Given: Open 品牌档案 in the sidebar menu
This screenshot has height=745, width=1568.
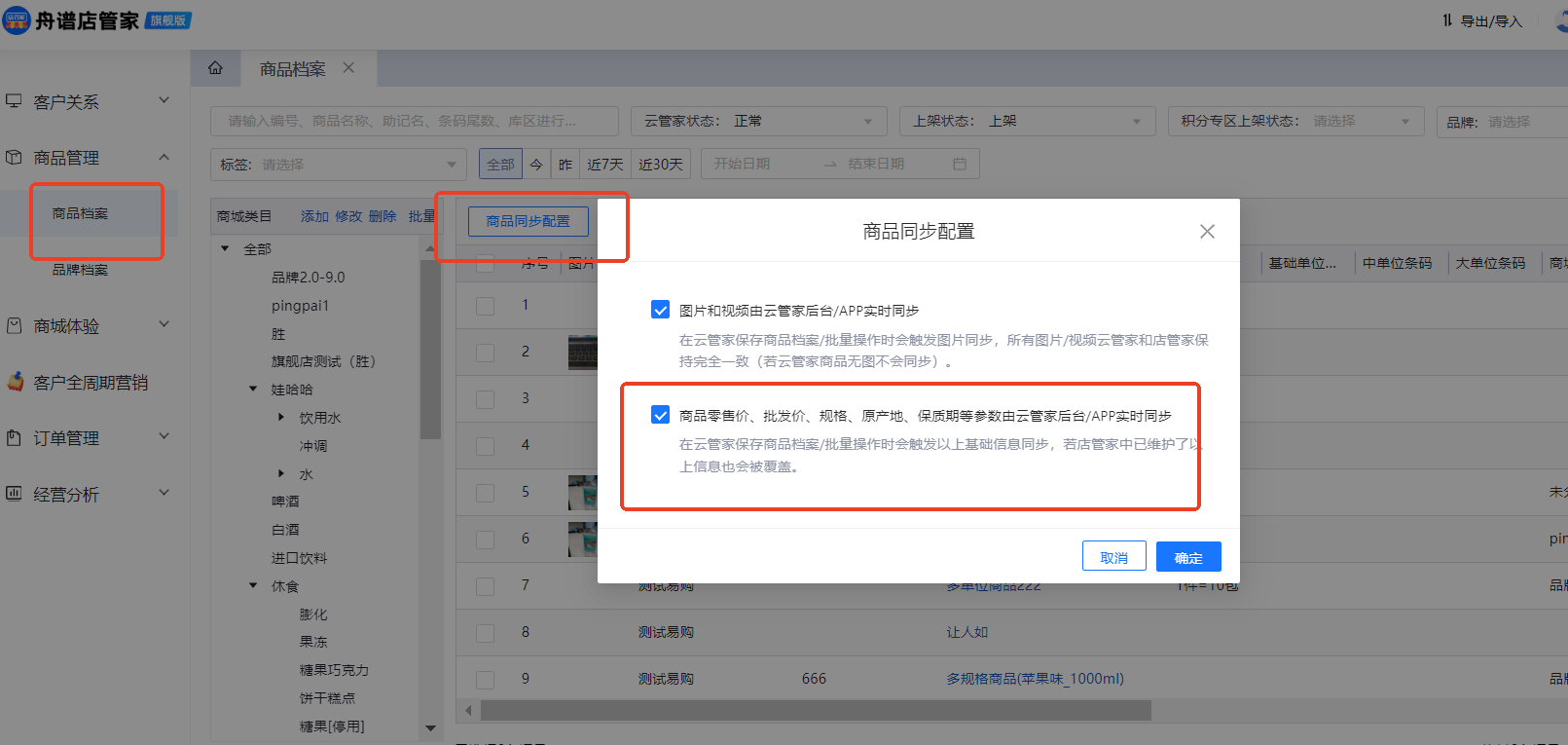Looking at the screenshot, I should click(x=80, y=270).
